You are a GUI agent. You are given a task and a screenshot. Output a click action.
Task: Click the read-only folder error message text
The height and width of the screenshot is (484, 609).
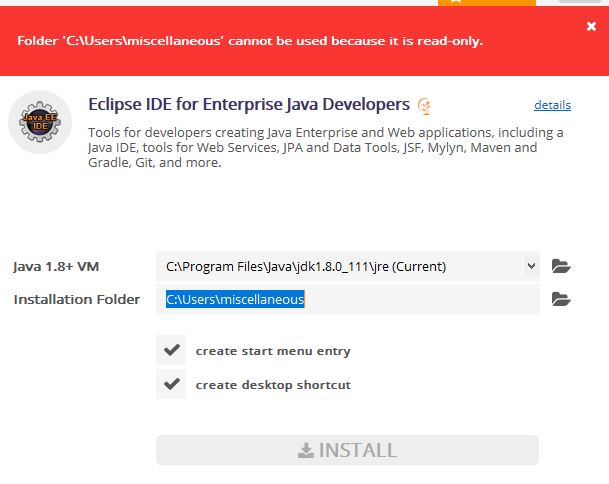(250, 41)
